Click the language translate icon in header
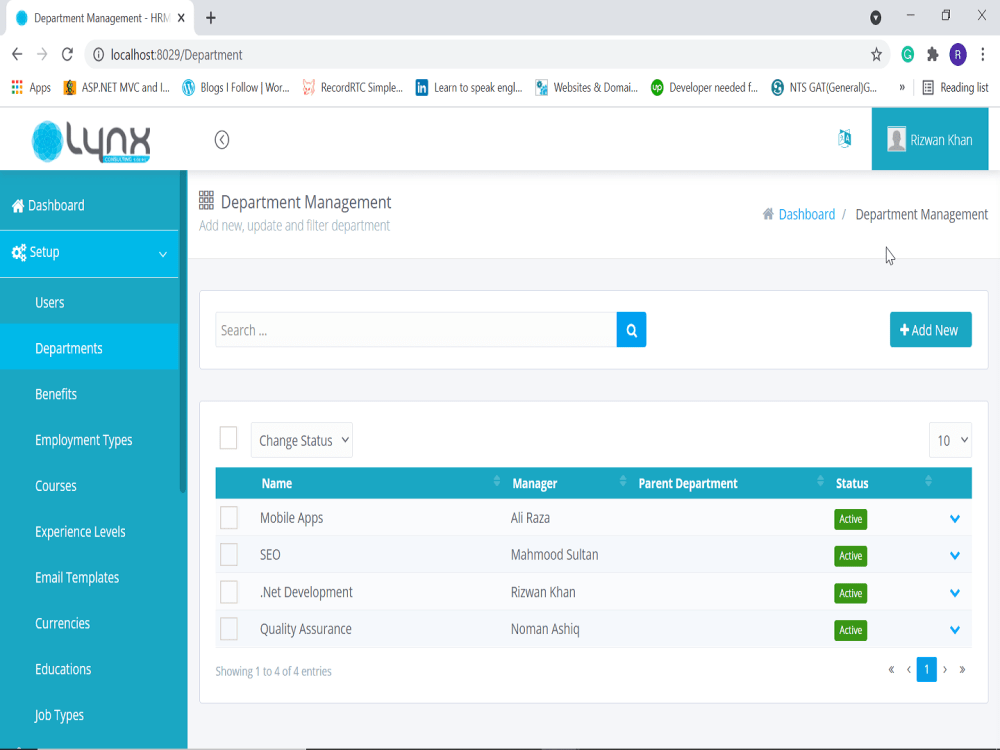 click(x=844, y=138)
